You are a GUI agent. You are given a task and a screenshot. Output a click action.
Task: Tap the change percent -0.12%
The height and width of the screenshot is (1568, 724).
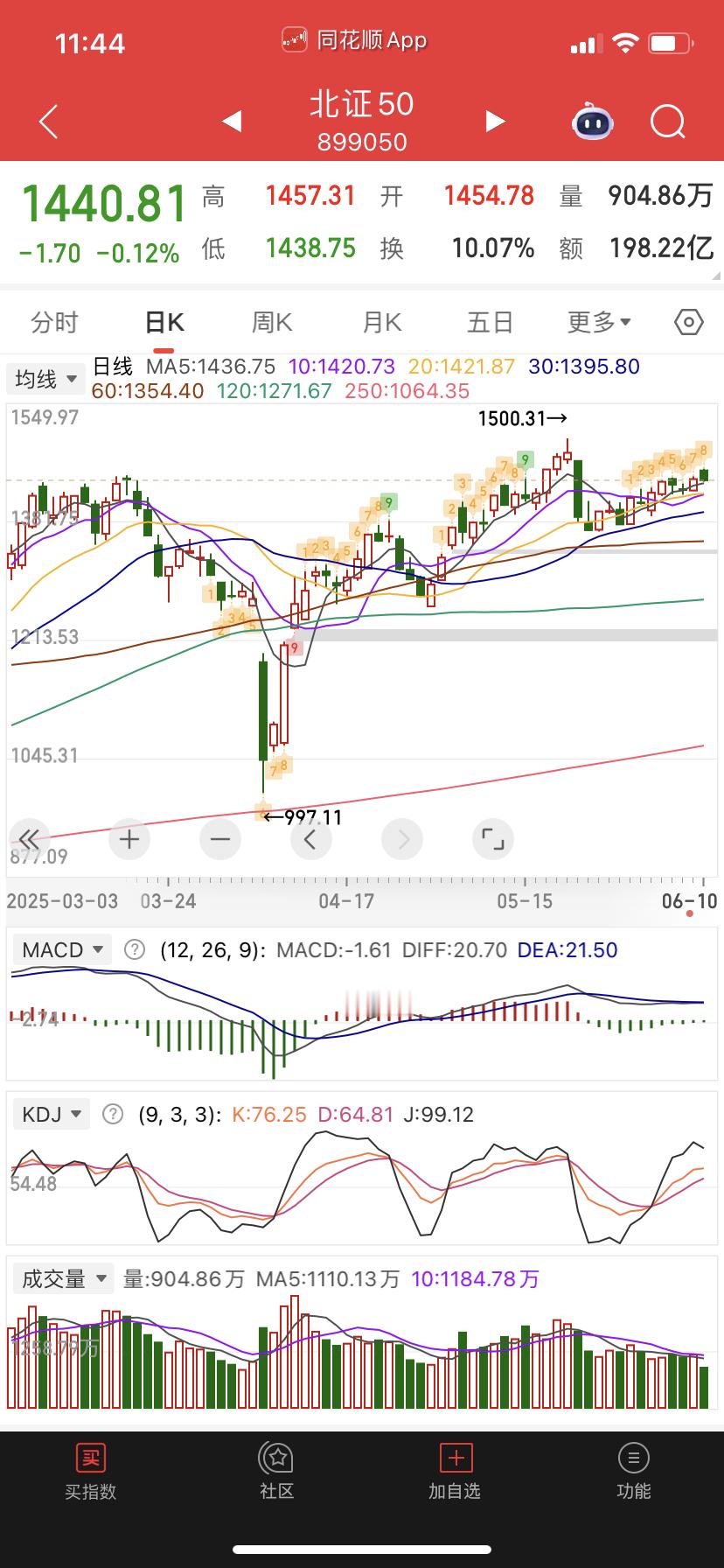click(x=138, y=254)
